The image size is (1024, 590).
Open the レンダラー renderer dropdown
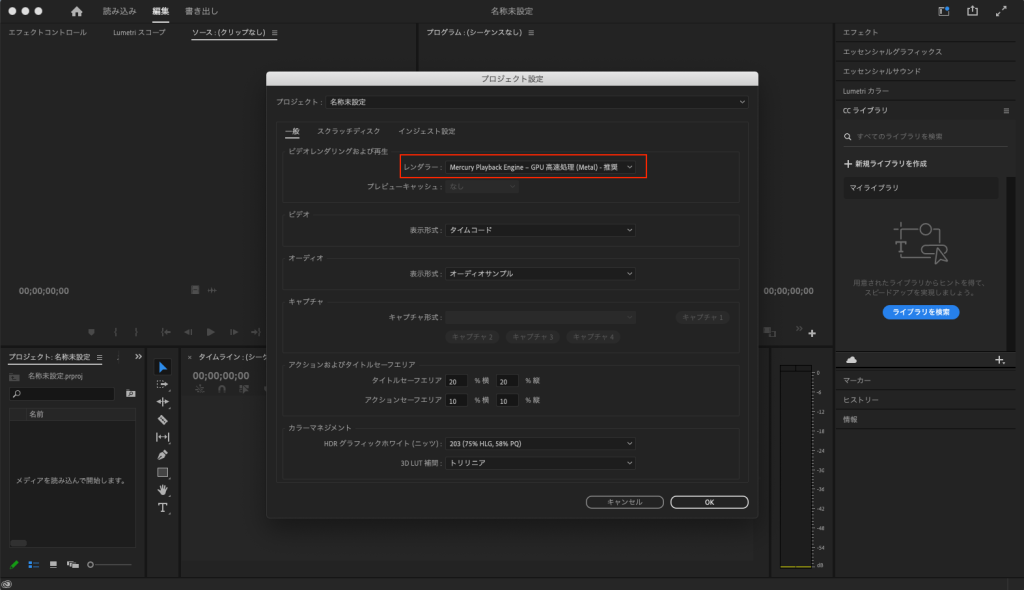point(540,167)
